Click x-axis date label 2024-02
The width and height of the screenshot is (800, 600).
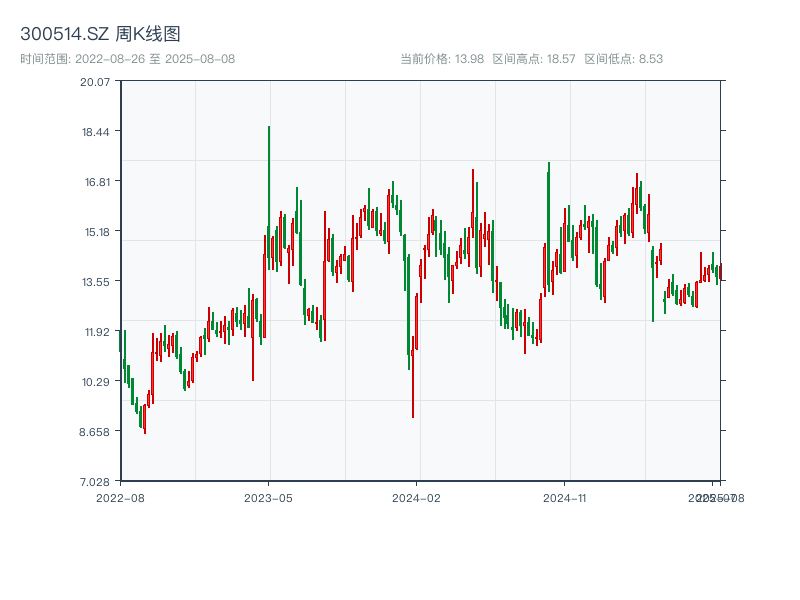(x=416, y=498)
